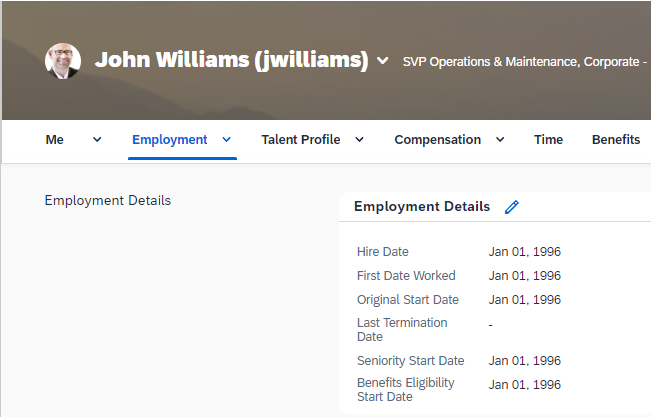Click the Seniority Start Date value
The width and height of the screenshot is (651, 417).
524,361
